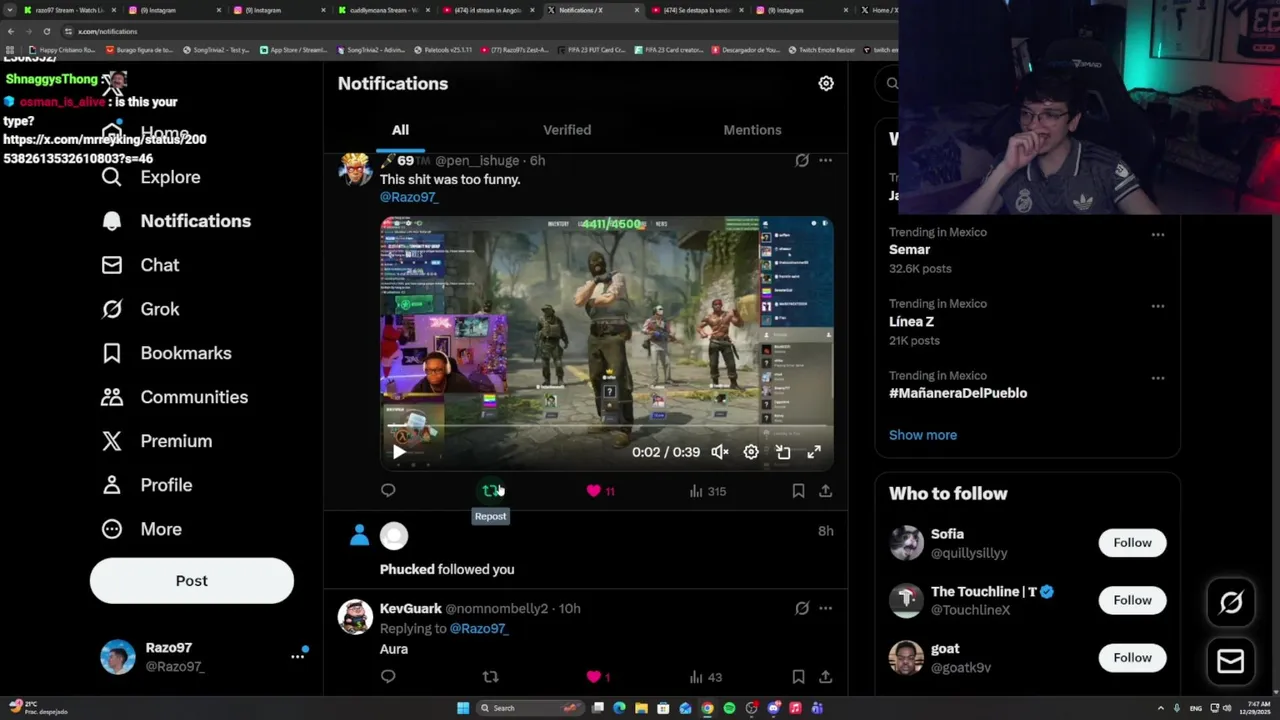
Task: Switch to the Verified notifications tab
Action: click(x=567, y=130)
